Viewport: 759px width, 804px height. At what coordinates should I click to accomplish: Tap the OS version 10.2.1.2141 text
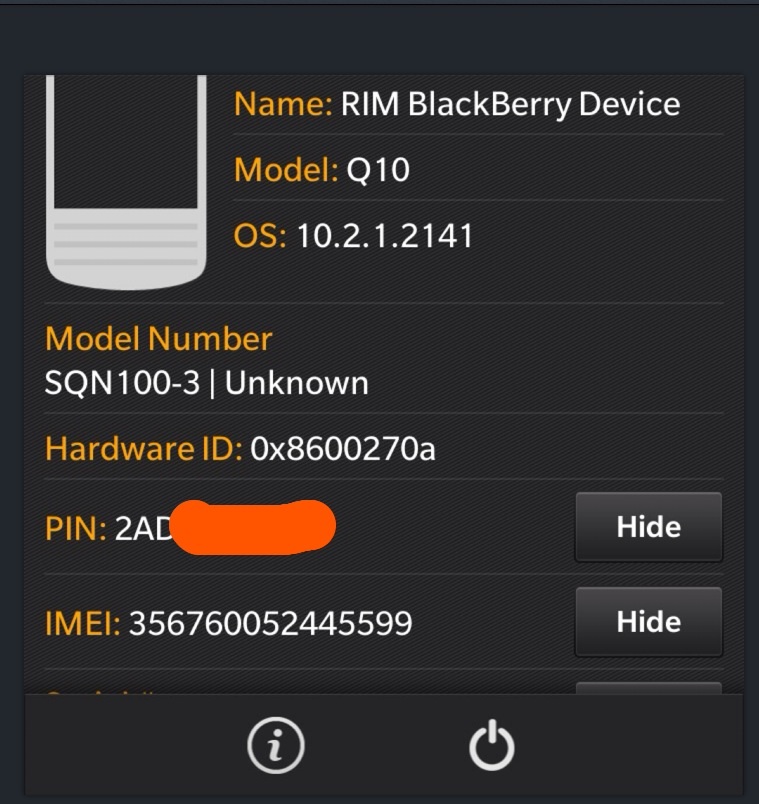(x=385, y=236)
